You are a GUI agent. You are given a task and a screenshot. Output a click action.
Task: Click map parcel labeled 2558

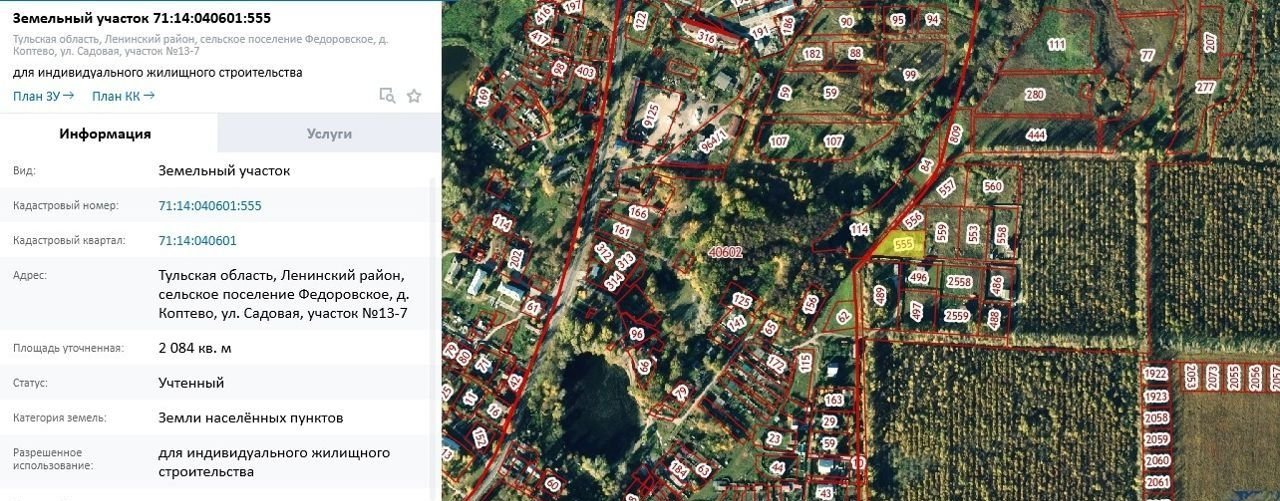pos(958,282)
